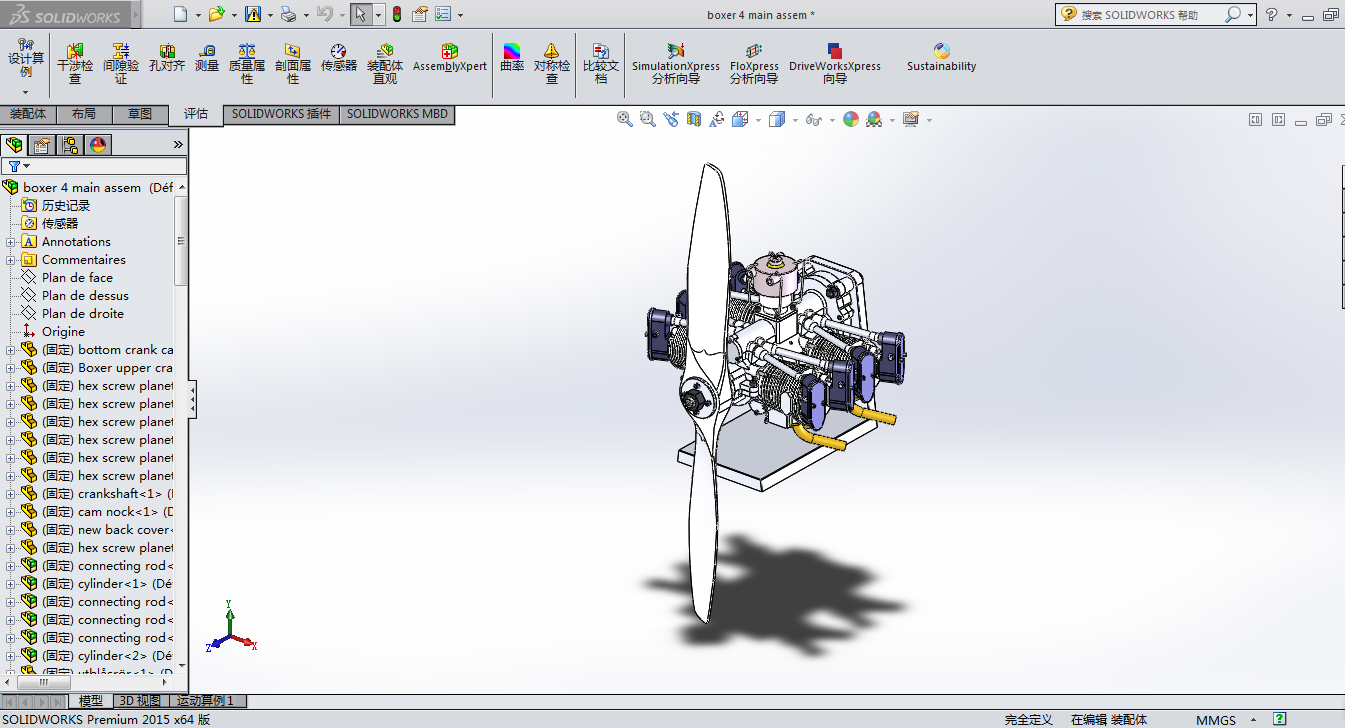Launch the AssemblyXpert tool

450,58
